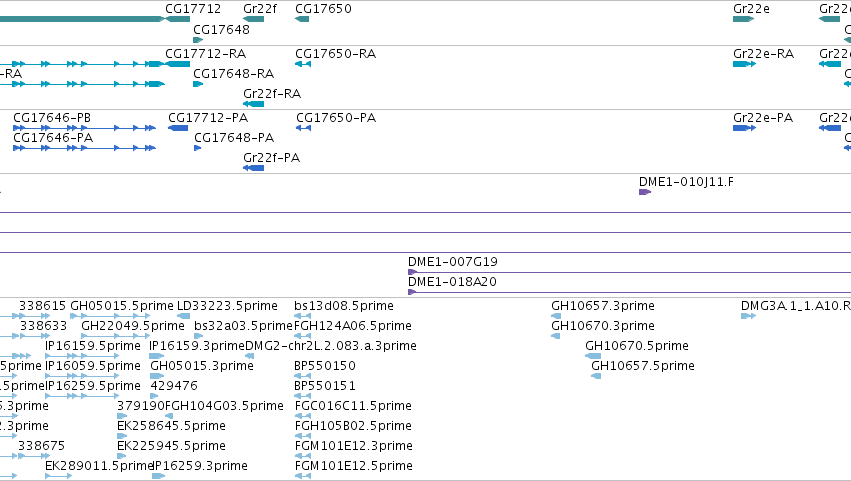Open the EK225945.5prime EST label
This screenshot has width=851, height=481.
tap(171, 446)
